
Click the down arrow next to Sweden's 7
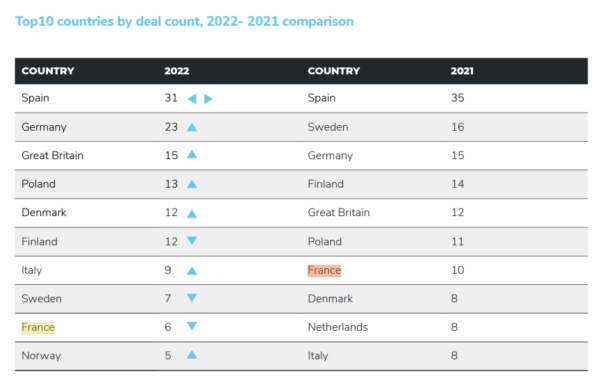pyautogui.click(x=192, y=297)
